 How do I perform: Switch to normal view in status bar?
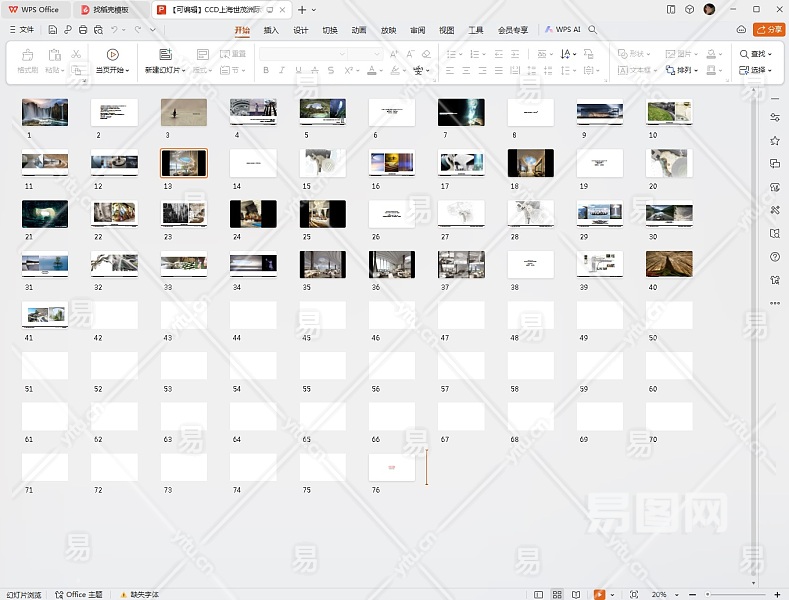[539, 594]
